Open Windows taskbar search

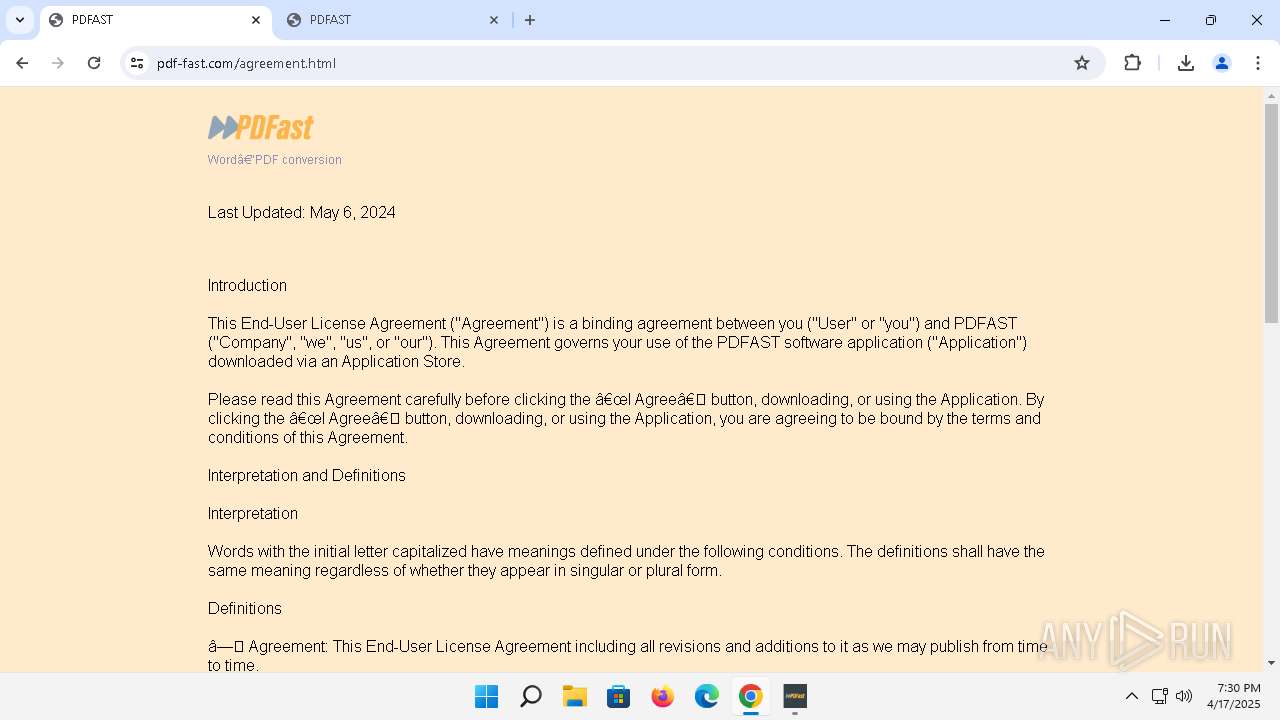531,696
